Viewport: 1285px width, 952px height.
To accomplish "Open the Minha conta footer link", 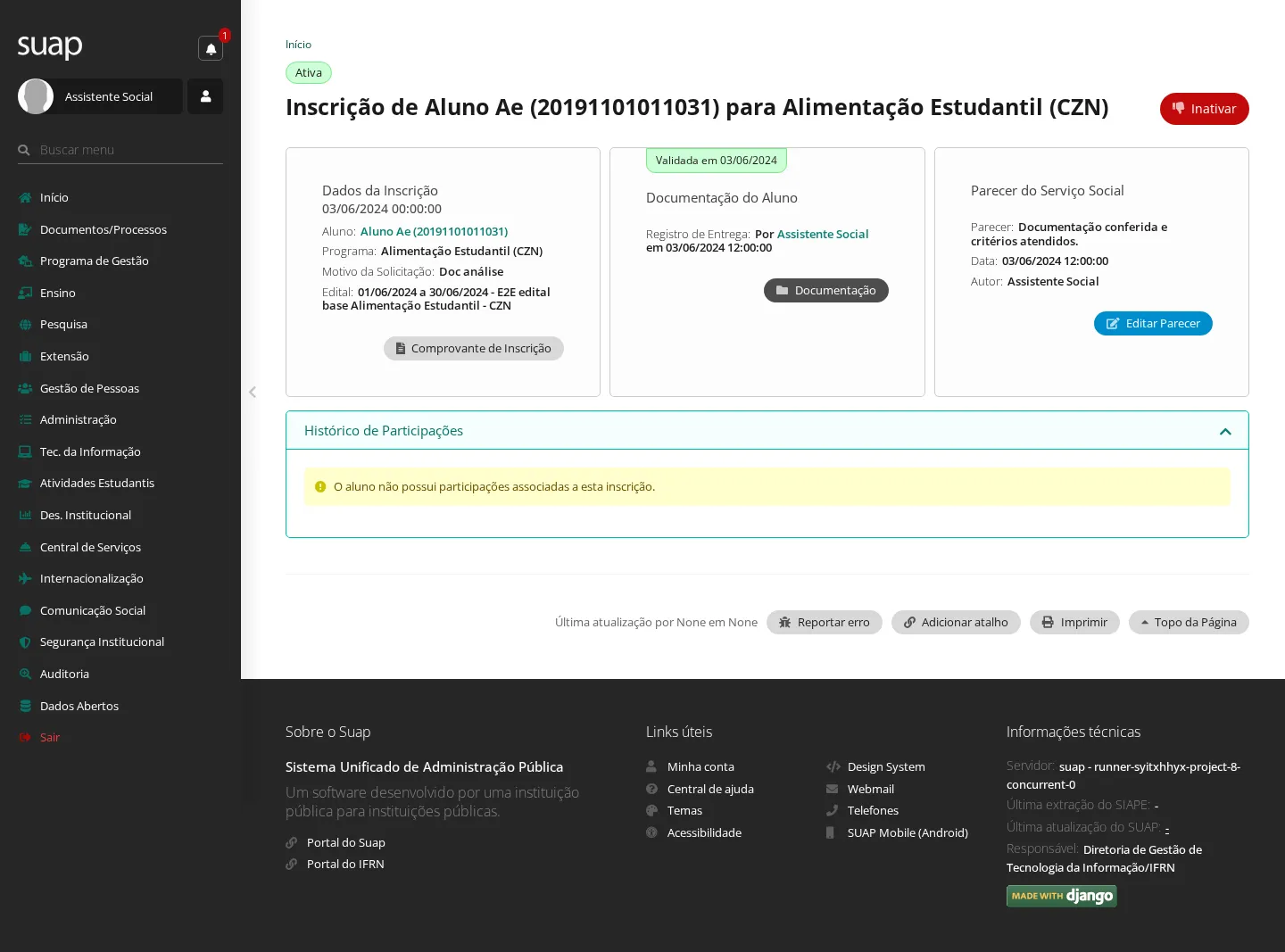I will coord(701,766).
